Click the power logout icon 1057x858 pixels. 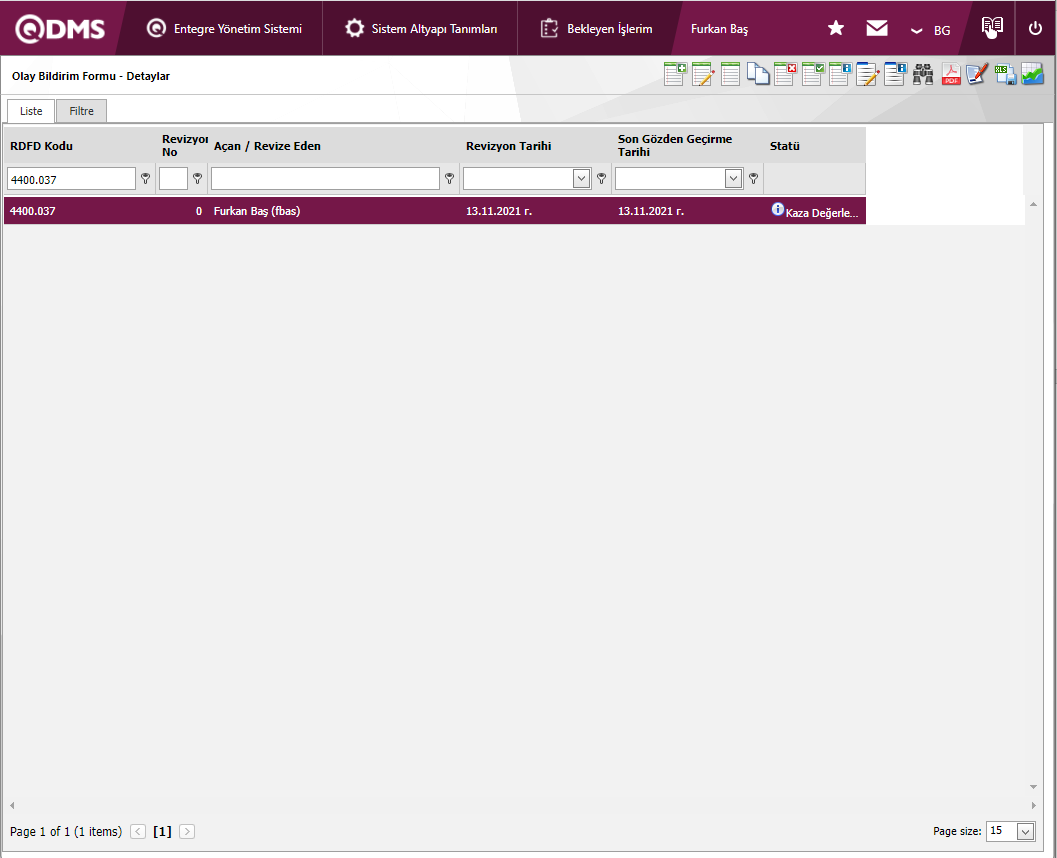coord(1035,28)
